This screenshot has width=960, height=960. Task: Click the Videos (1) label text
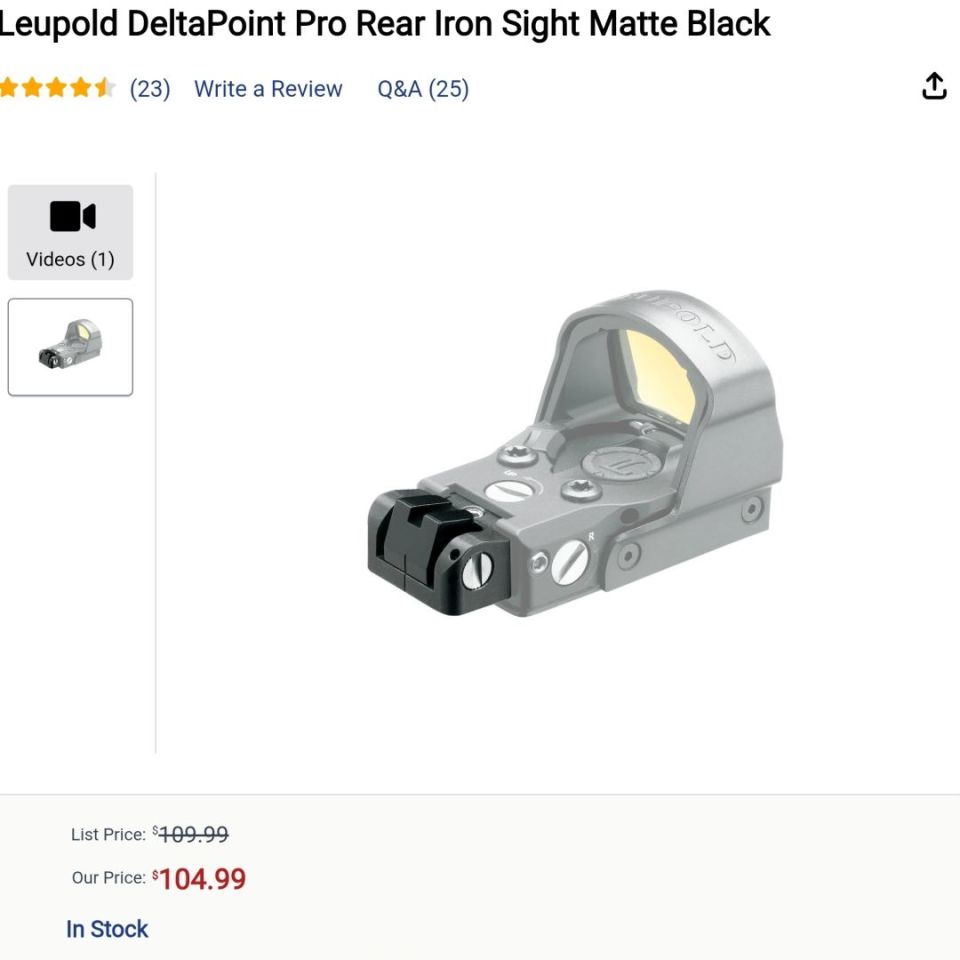tap(70, 258)
